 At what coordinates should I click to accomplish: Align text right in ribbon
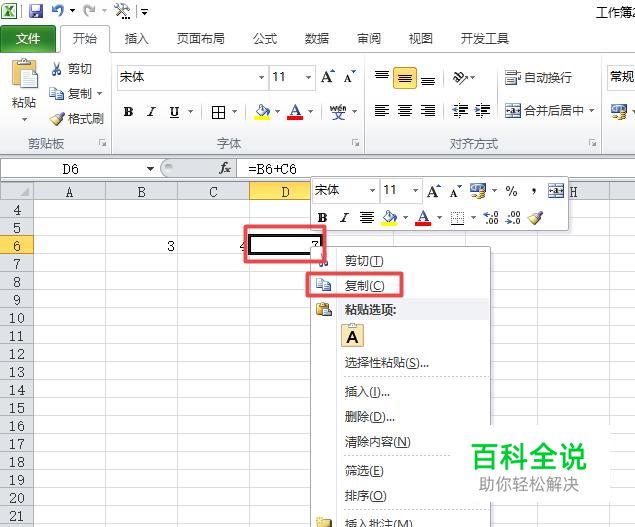tap(428, 110)
